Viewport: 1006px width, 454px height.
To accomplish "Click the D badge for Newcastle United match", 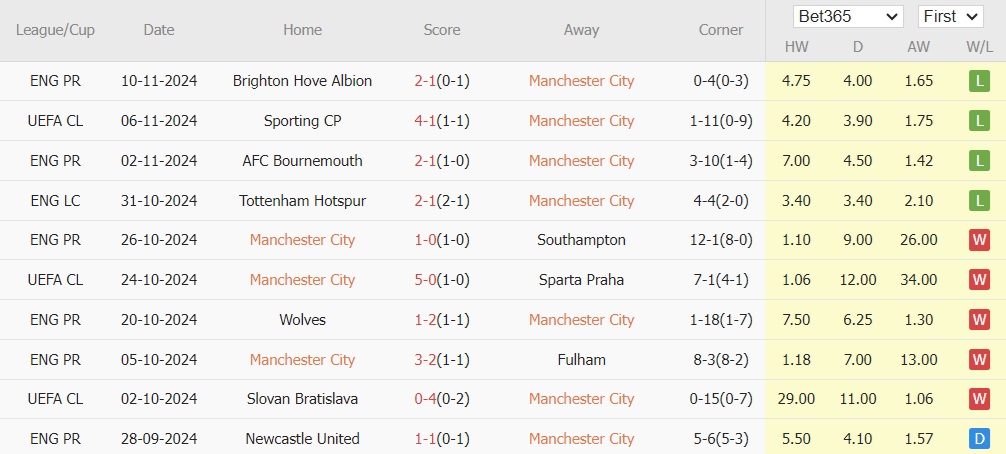I will point(977,439).
